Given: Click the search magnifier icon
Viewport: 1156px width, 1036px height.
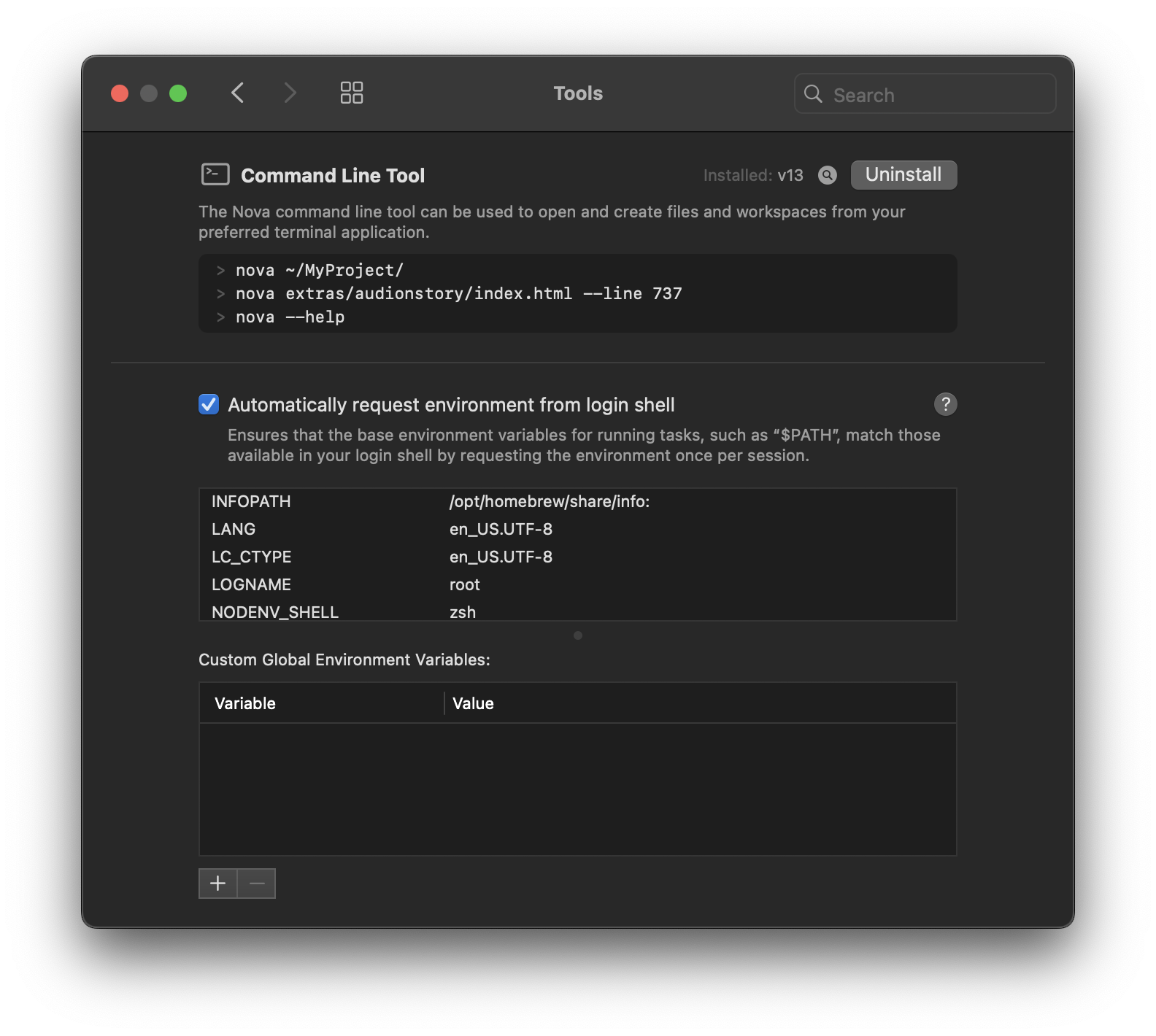Looking at the screenshot, I should point(813,93).
